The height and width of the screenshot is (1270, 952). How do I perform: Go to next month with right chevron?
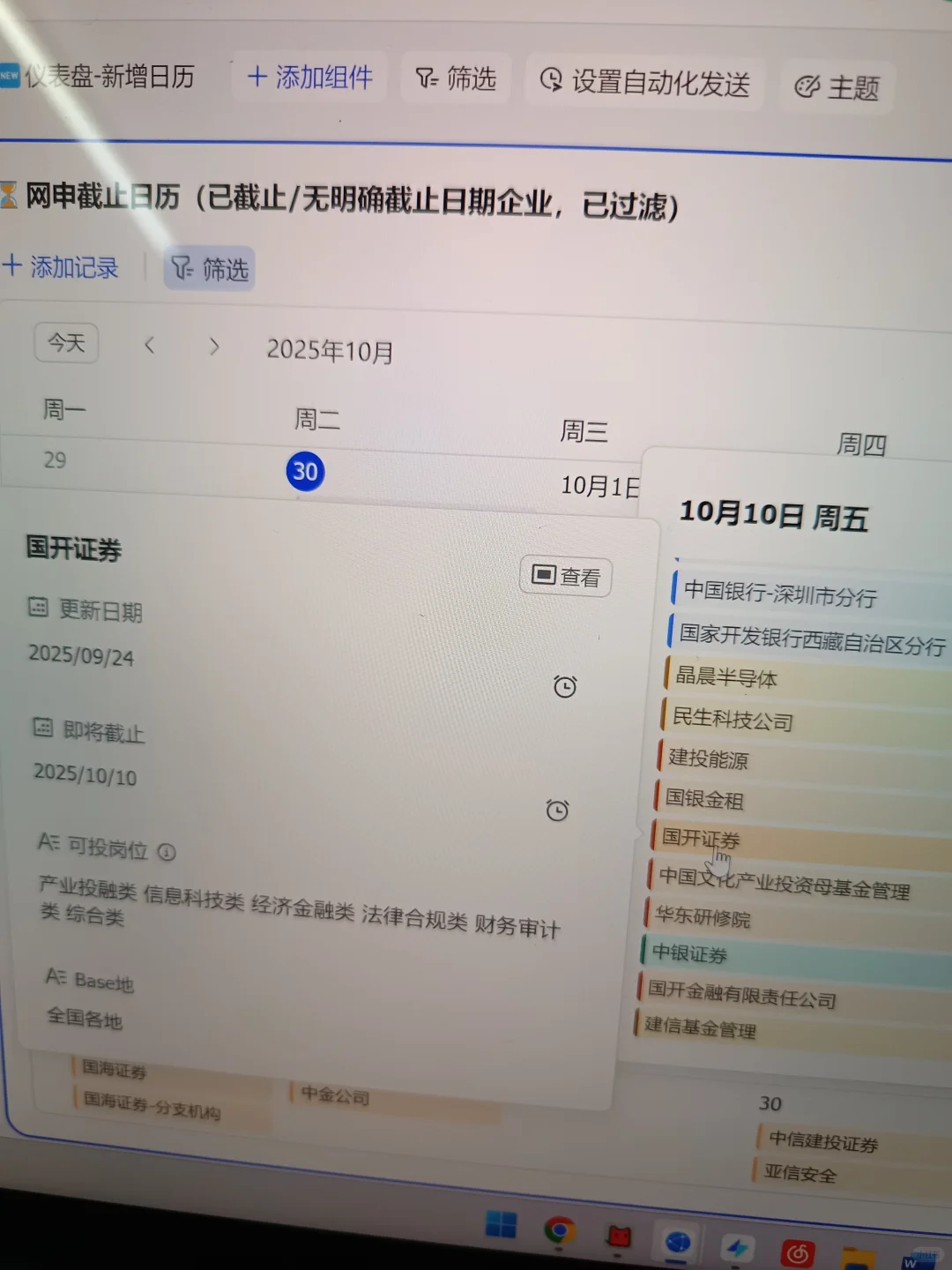(x=213, y=347)
